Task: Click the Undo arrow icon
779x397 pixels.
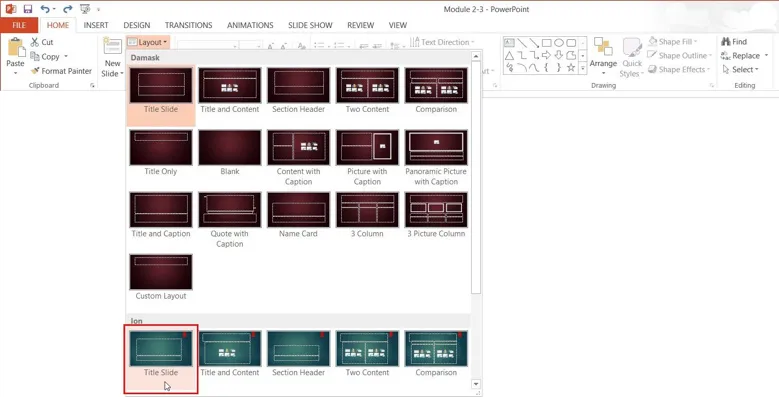Action: tap(45, 9)
